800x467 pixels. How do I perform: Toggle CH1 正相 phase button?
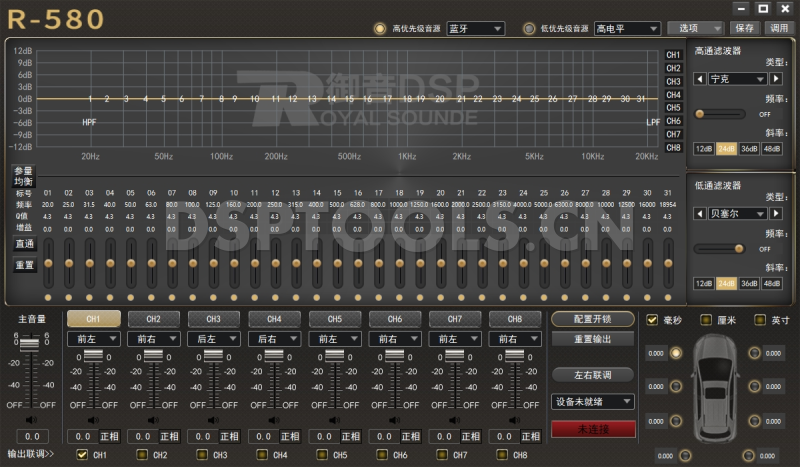point(109,437)
